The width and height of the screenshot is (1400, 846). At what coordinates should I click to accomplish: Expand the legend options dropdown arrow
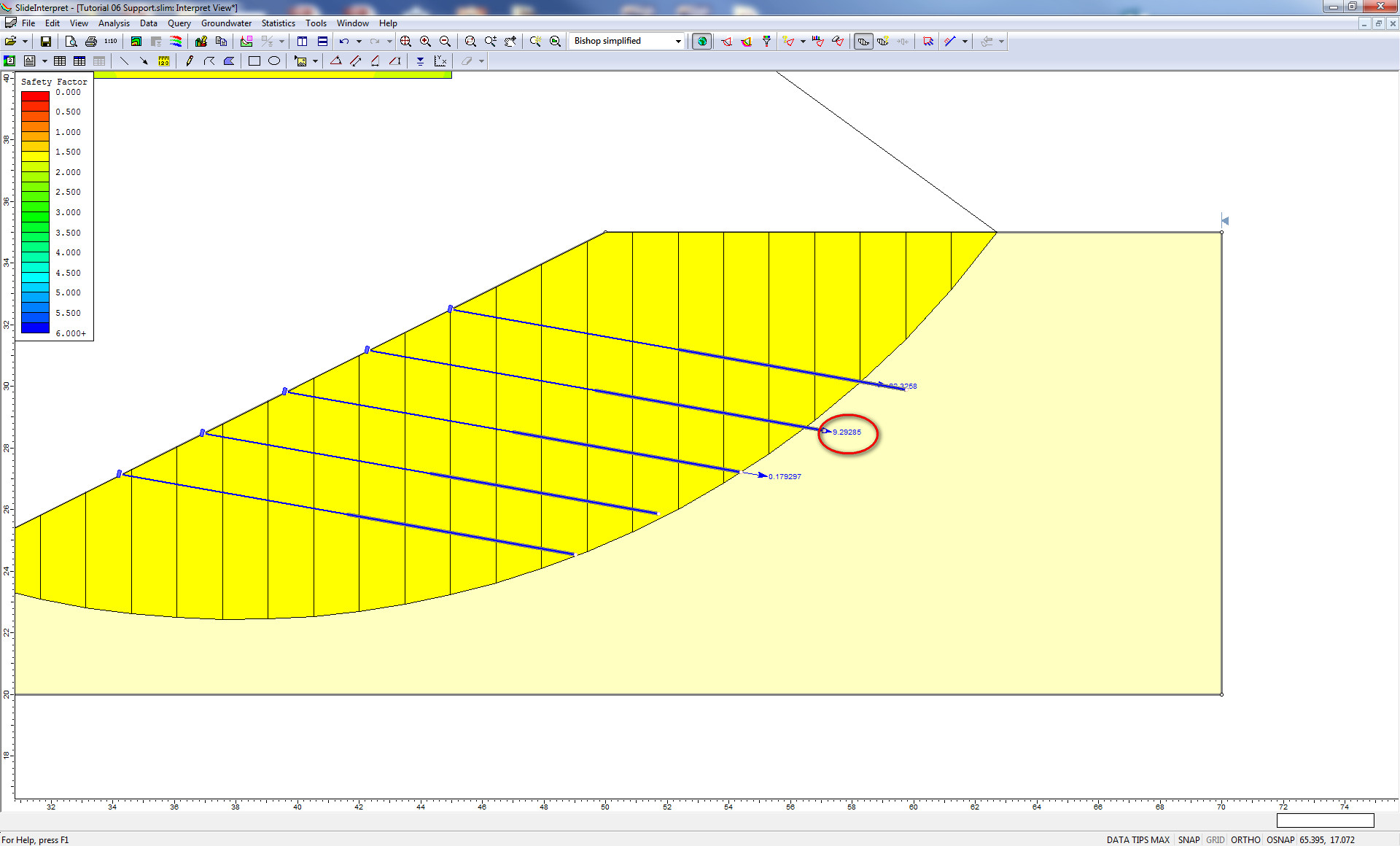pyautogui.click(x=44, y=61)
